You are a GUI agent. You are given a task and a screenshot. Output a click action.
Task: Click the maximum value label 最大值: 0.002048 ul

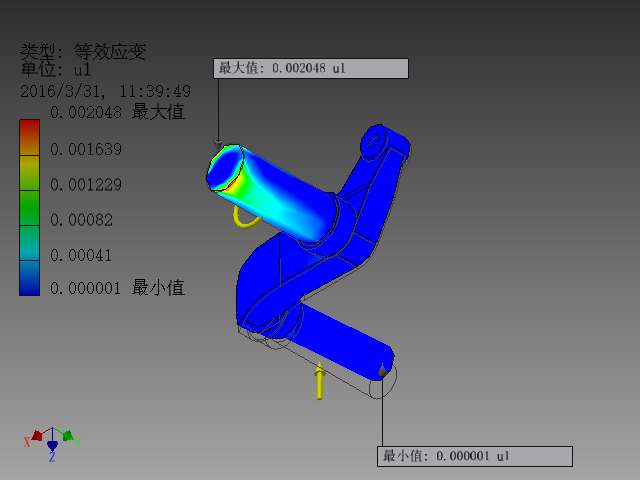tap(311, 68)
